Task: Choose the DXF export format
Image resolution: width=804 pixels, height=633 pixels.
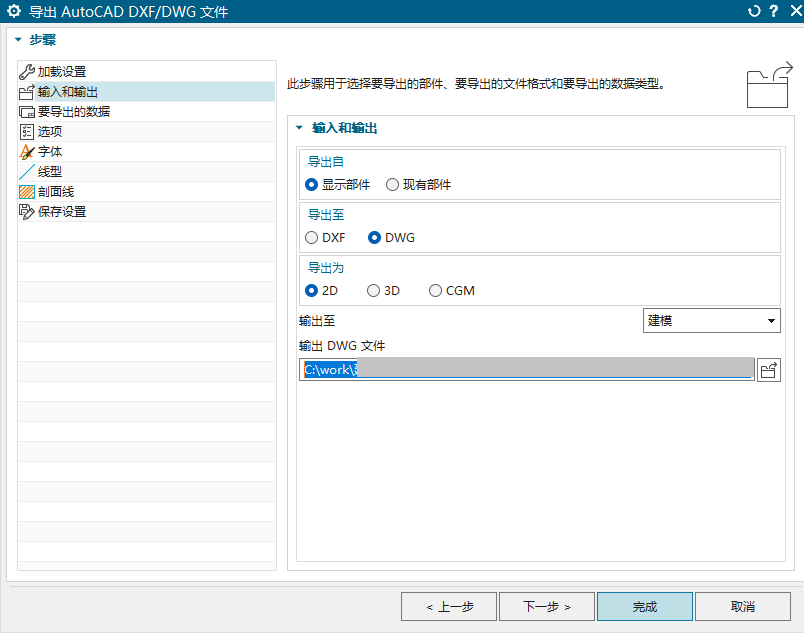Action: (311, 237)
